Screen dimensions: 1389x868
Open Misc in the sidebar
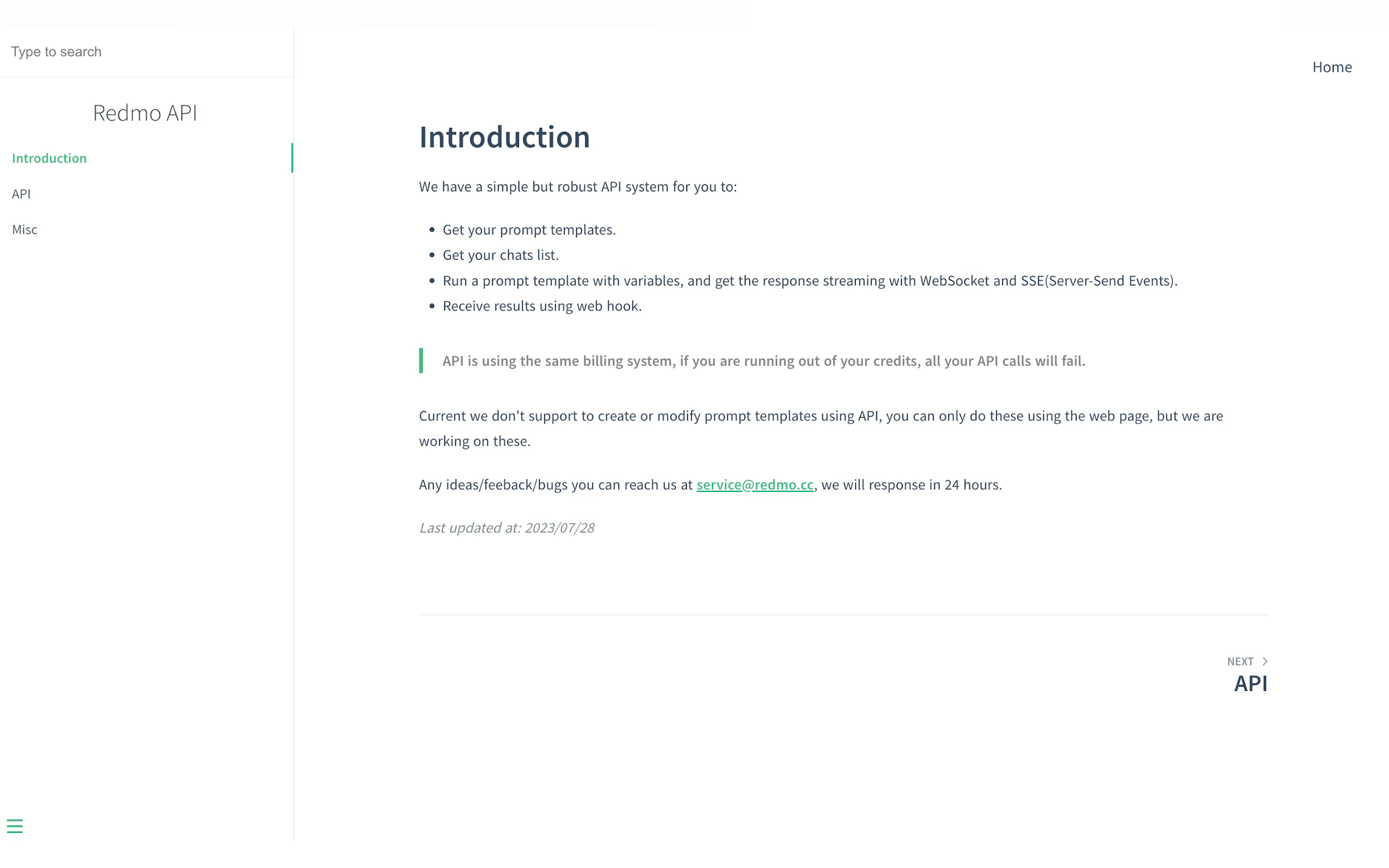25,230
